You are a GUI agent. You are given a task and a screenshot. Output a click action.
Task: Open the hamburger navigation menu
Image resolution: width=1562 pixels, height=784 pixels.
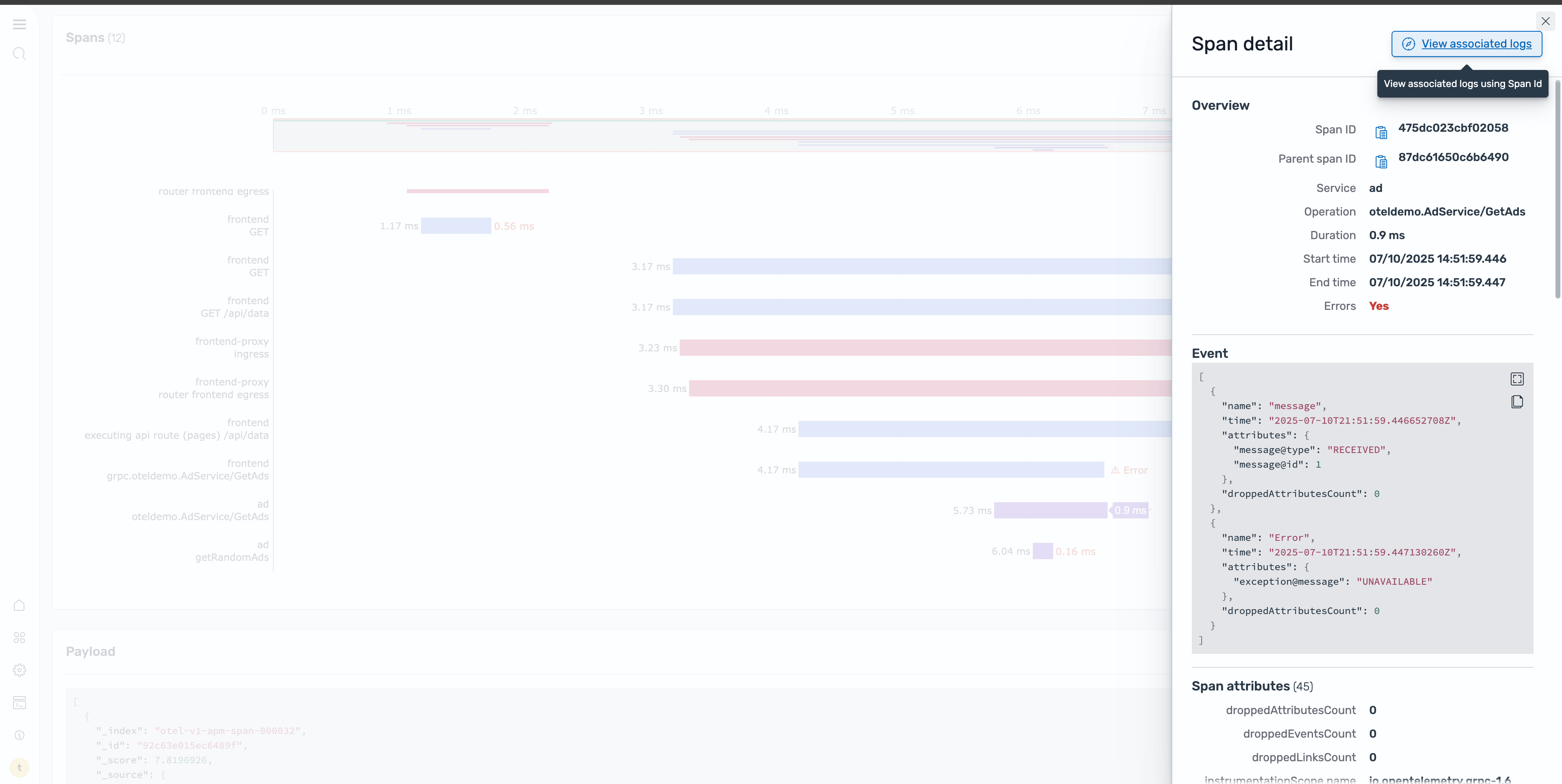coord(20,24)
